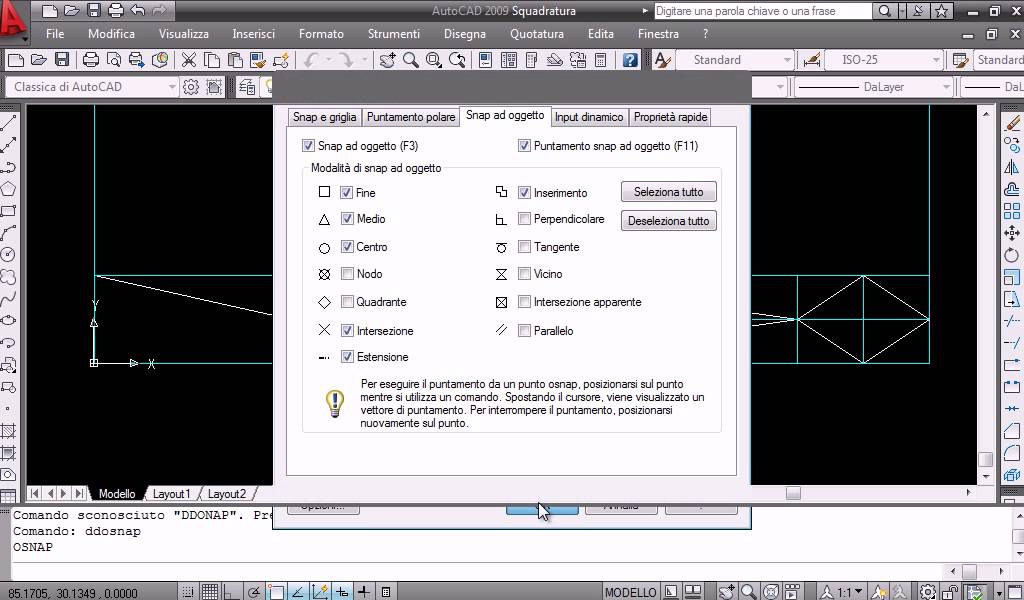Enable the Parallelo snap mode

point(524,330)
